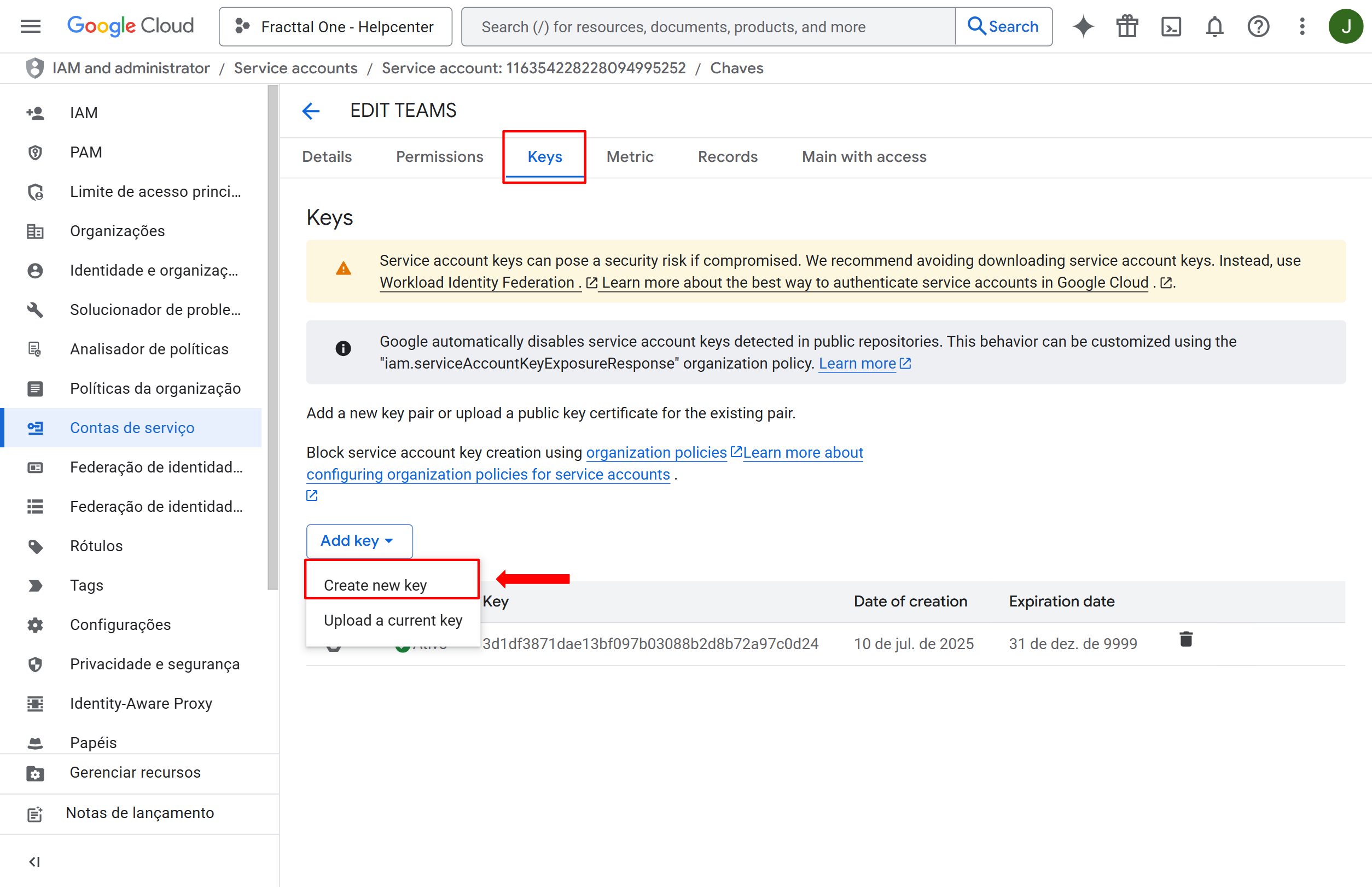Open Fracttal One - Helpcenter project selector
The width and height of the screenshot is (1372, 887).
(335, 26)
